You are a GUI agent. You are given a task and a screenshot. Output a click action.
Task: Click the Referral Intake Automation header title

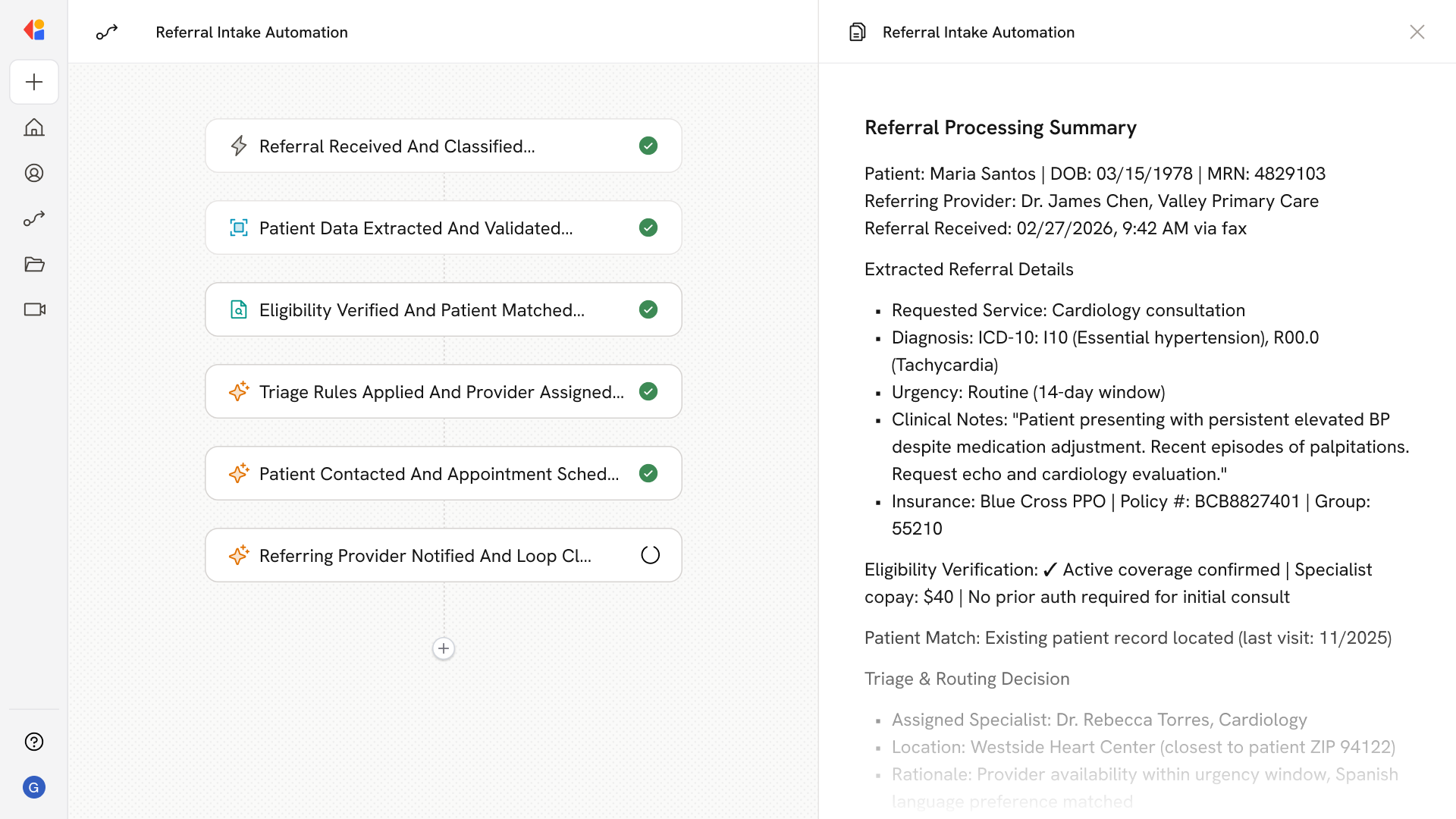coord(252,32)
